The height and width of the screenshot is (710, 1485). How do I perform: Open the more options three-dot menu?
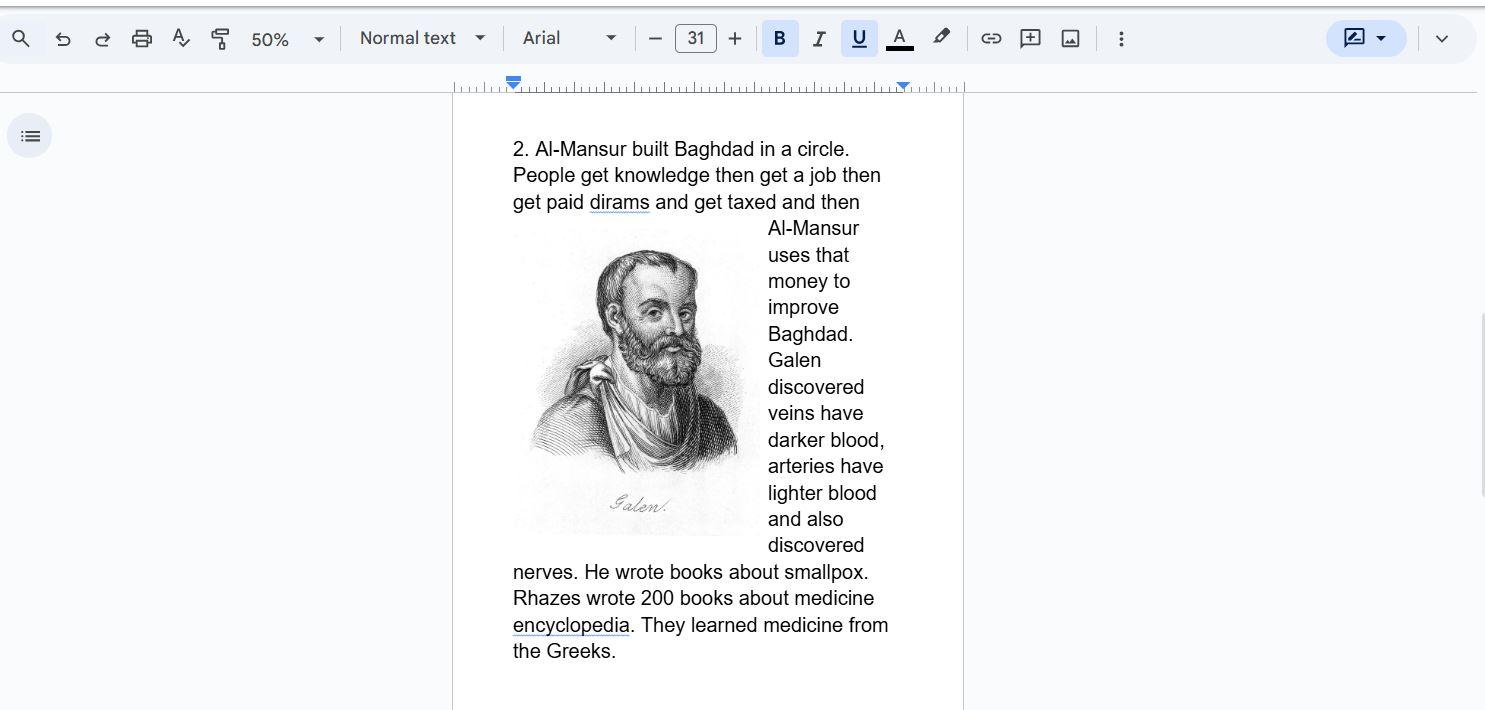point(1121,39)
